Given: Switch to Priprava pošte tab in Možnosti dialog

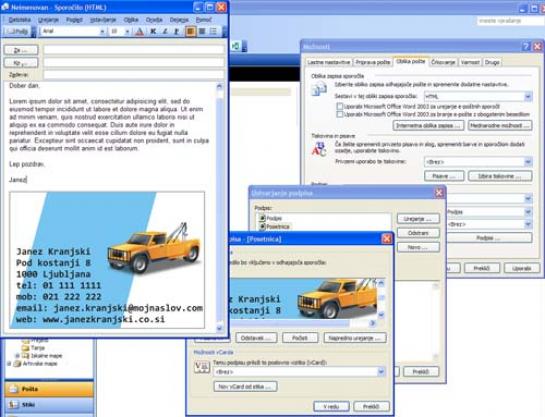Looking at the screenshot, I should click(x=373, y=62).
